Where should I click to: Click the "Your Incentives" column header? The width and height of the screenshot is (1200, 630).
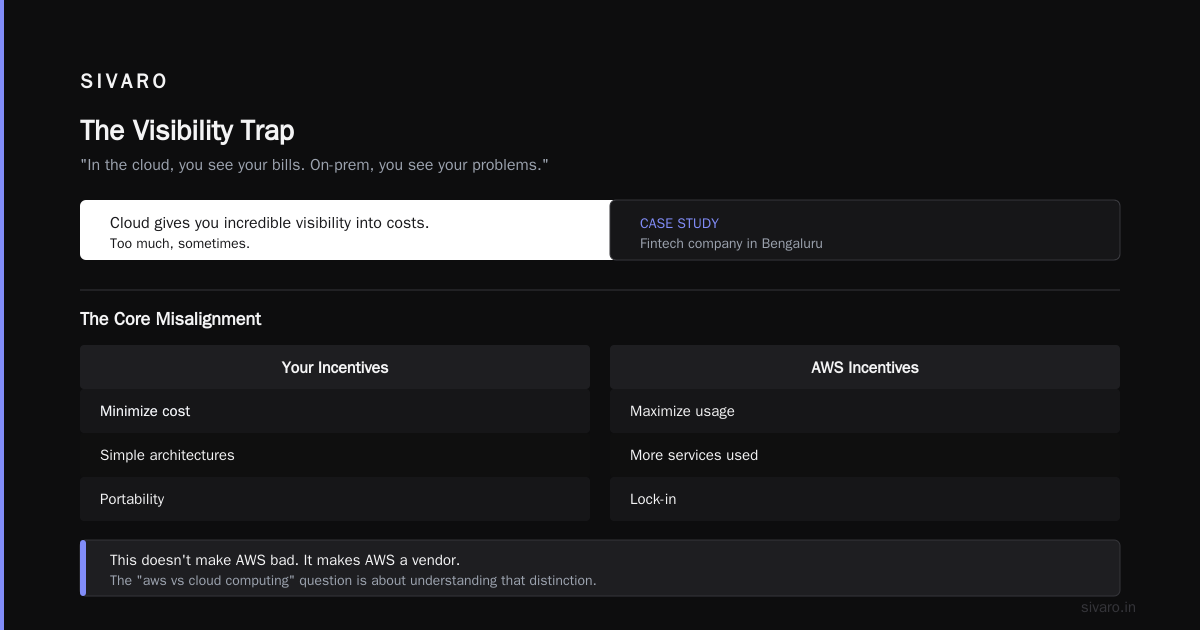pos(335,367)
